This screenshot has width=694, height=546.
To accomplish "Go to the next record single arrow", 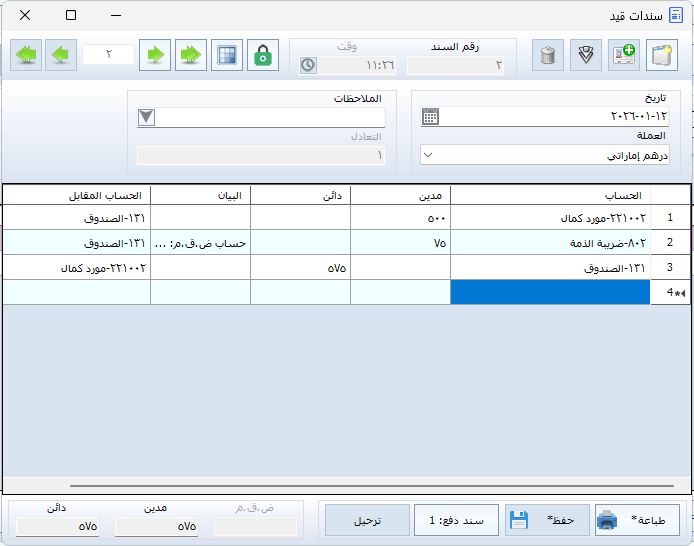I will [154, 55].
